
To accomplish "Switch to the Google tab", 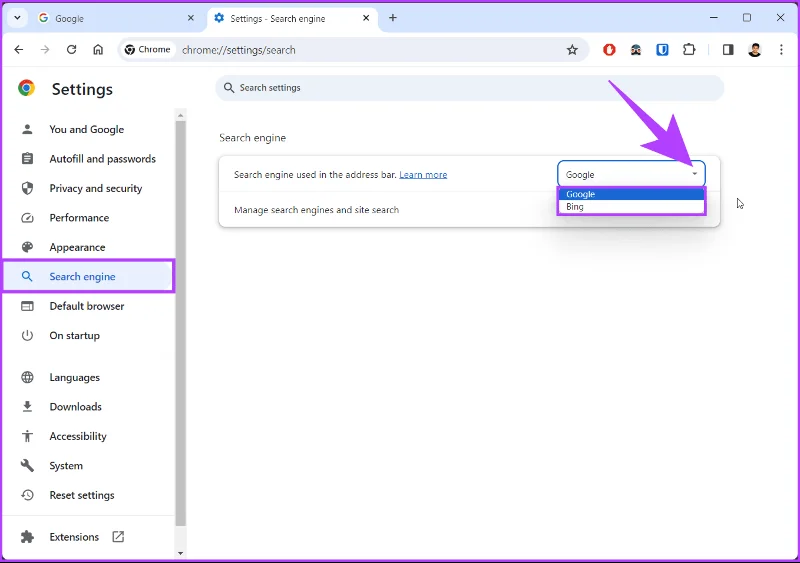I will click(x=115, y=18).
